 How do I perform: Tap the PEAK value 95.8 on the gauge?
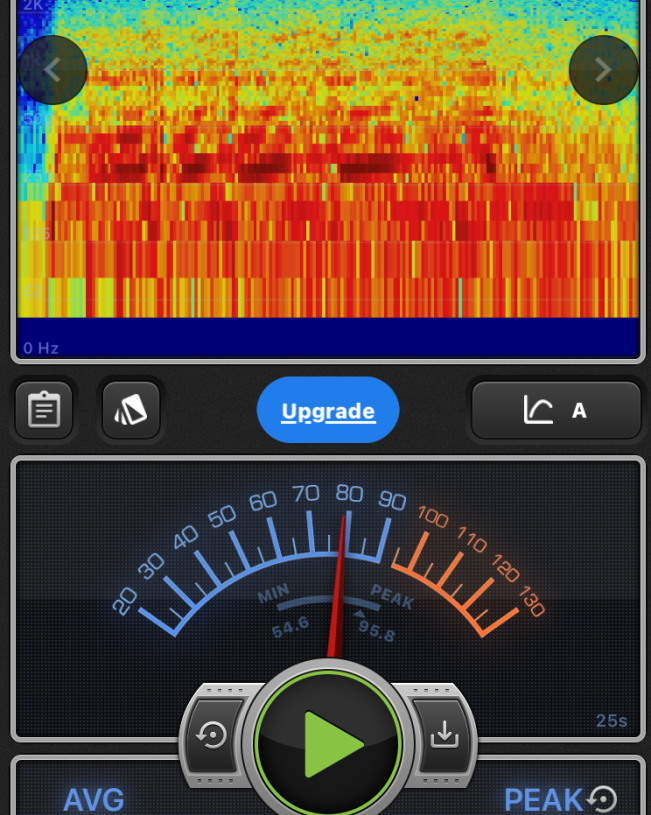point(376,632)
